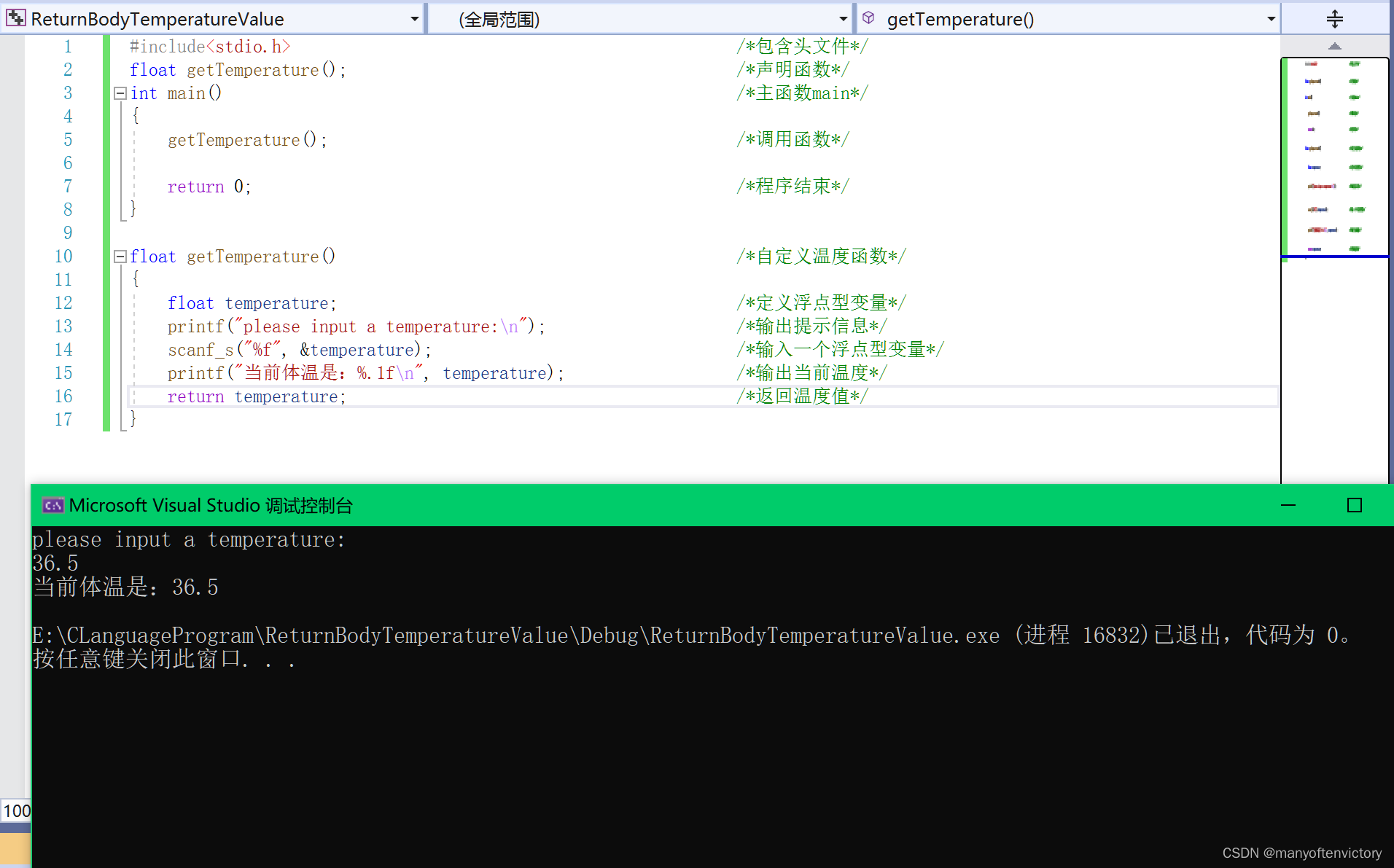
Task: Click the zoom level 100 field
Action: (16, 810)
